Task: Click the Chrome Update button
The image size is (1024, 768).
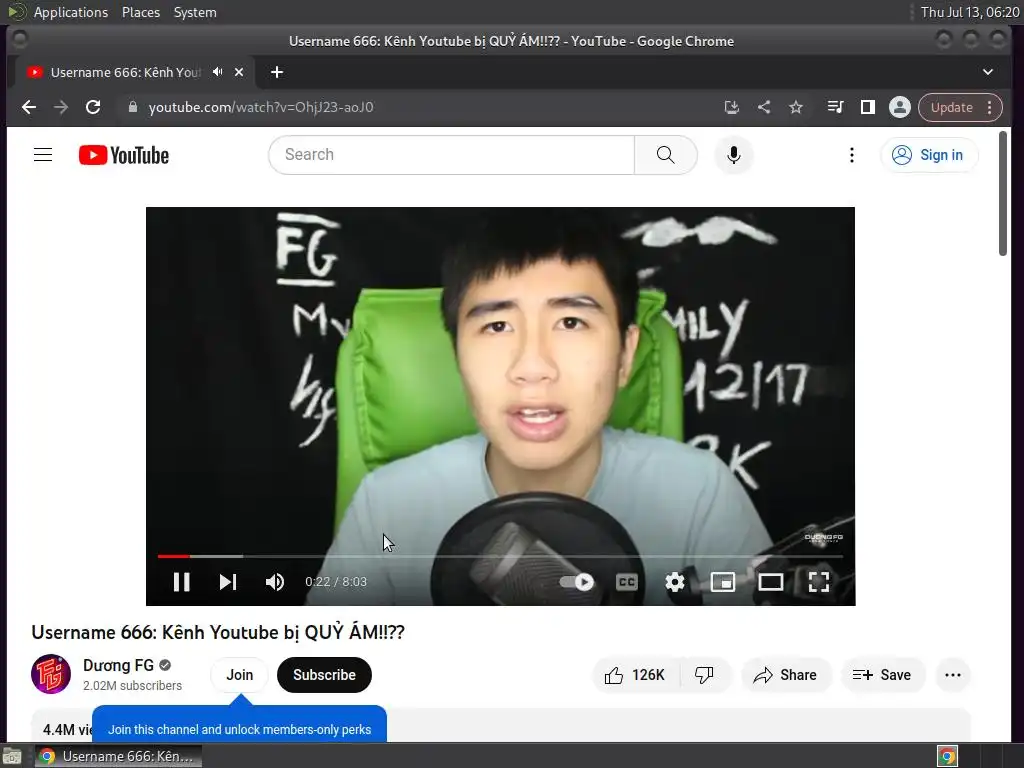Action: (952, 107)
